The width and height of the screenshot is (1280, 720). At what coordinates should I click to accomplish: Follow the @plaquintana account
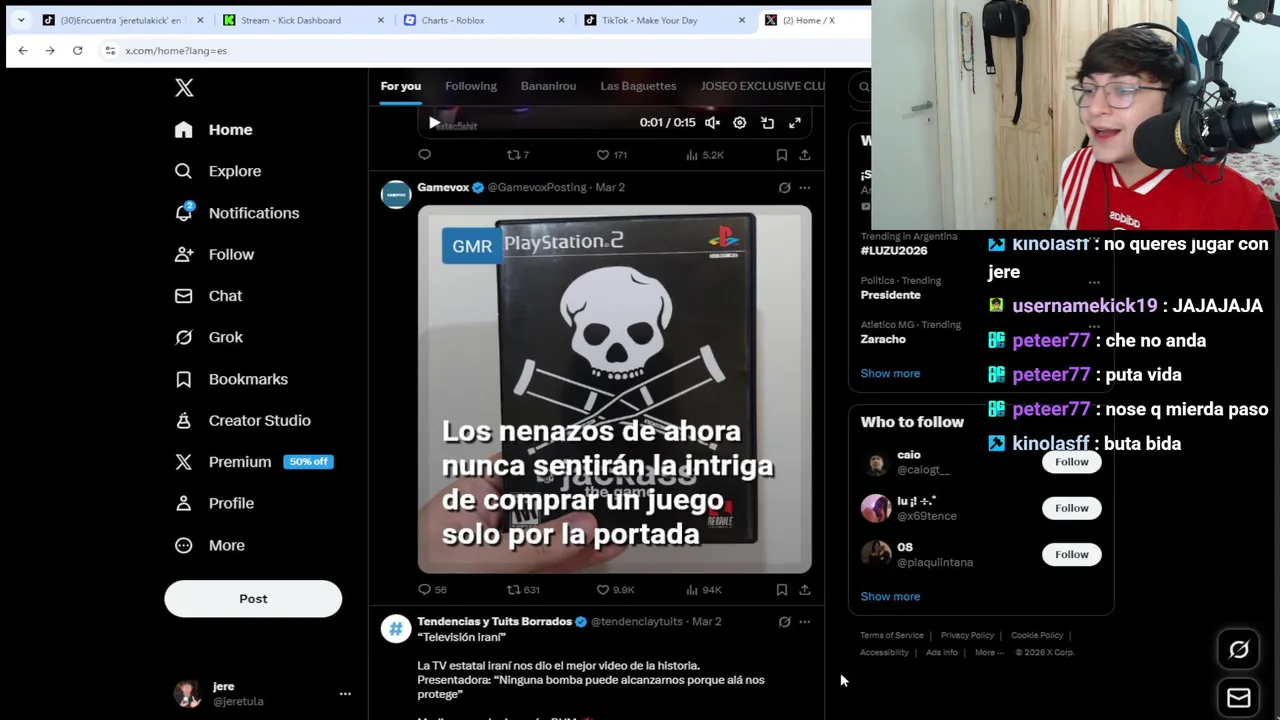point(1071,554)
